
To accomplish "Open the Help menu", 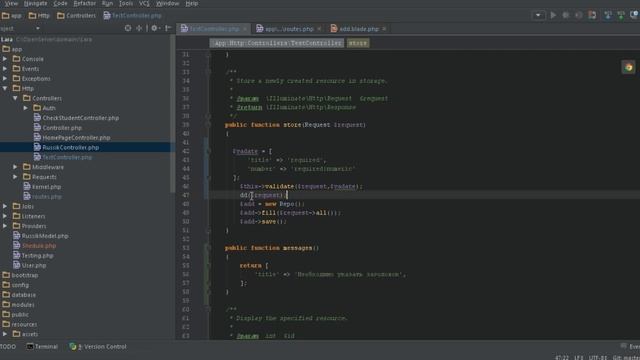I will pos(191,3).
